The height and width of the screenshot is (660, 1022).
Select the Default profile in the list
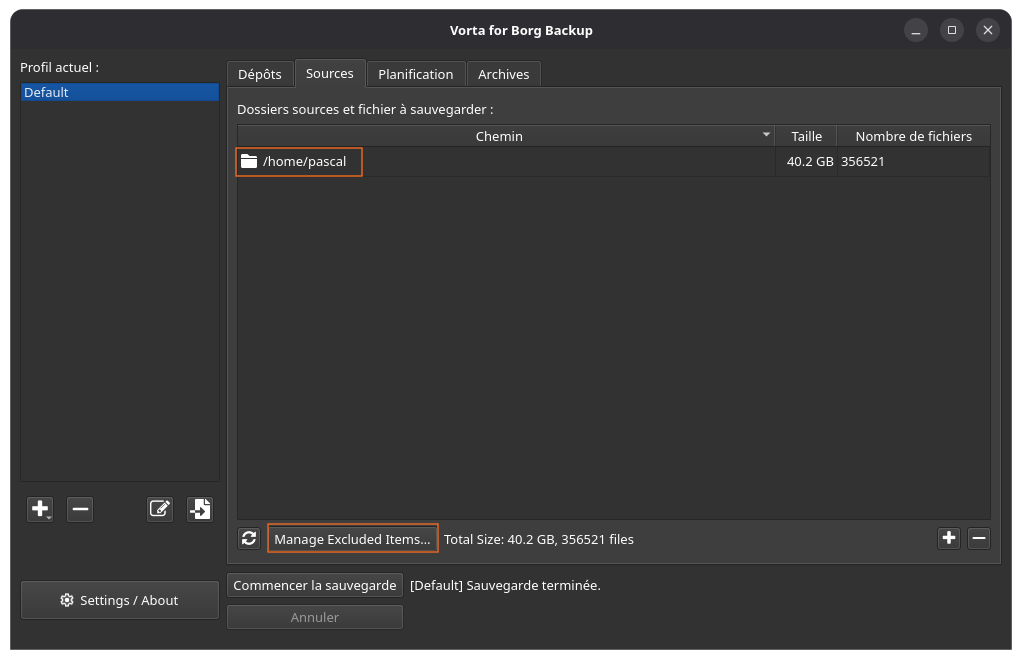click(120, 92)
